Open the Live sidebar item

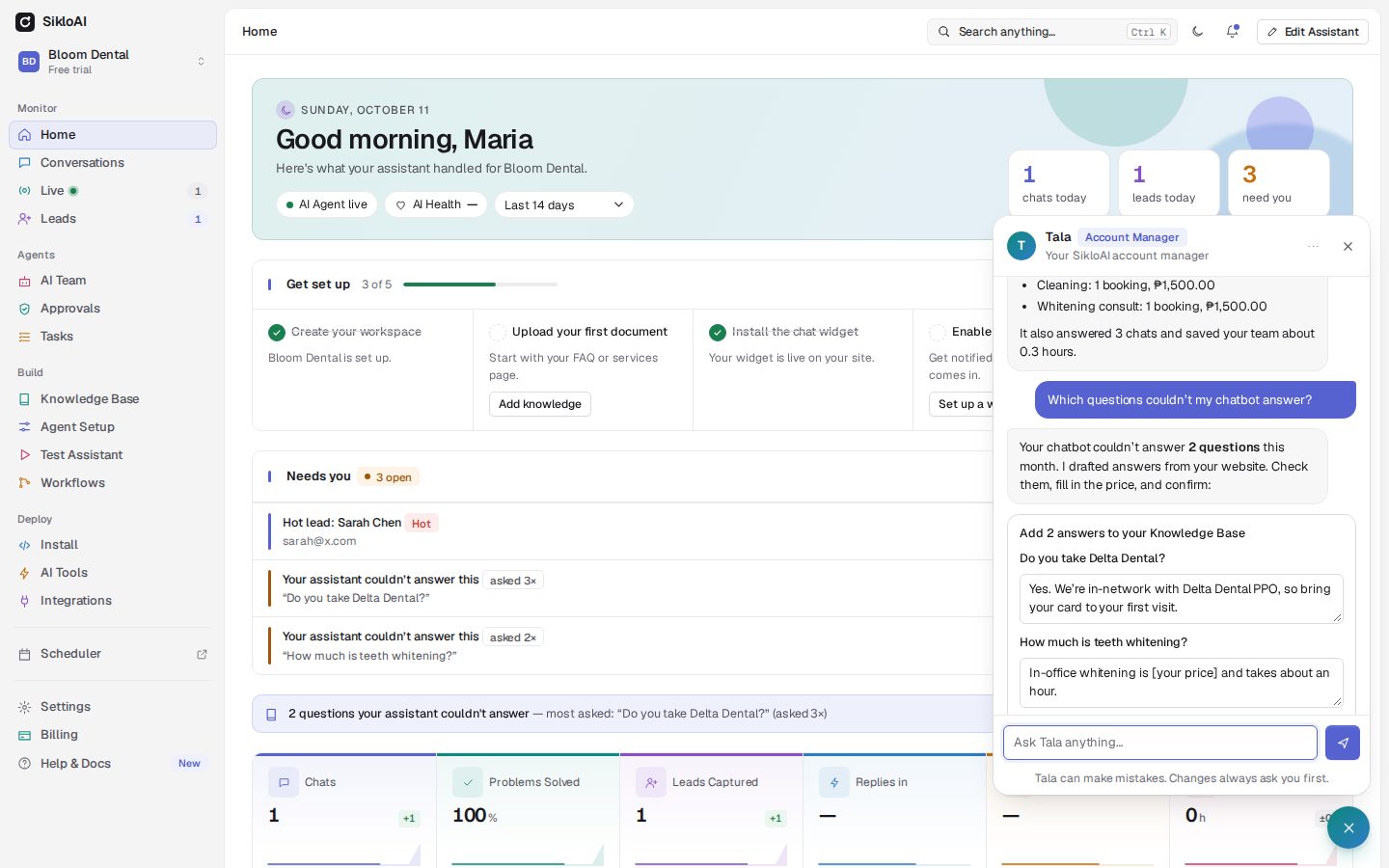coord(113,191)
